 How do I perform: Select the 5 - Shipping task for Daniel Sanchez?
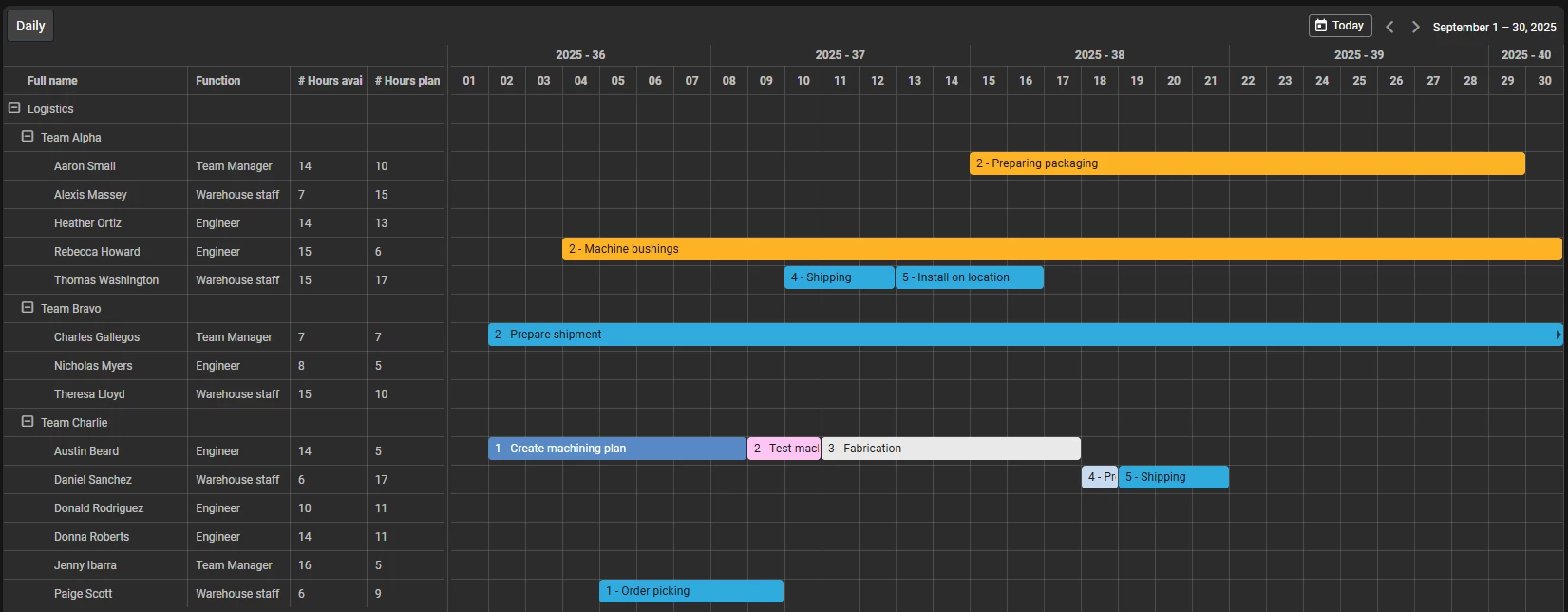click(1174, 477)
